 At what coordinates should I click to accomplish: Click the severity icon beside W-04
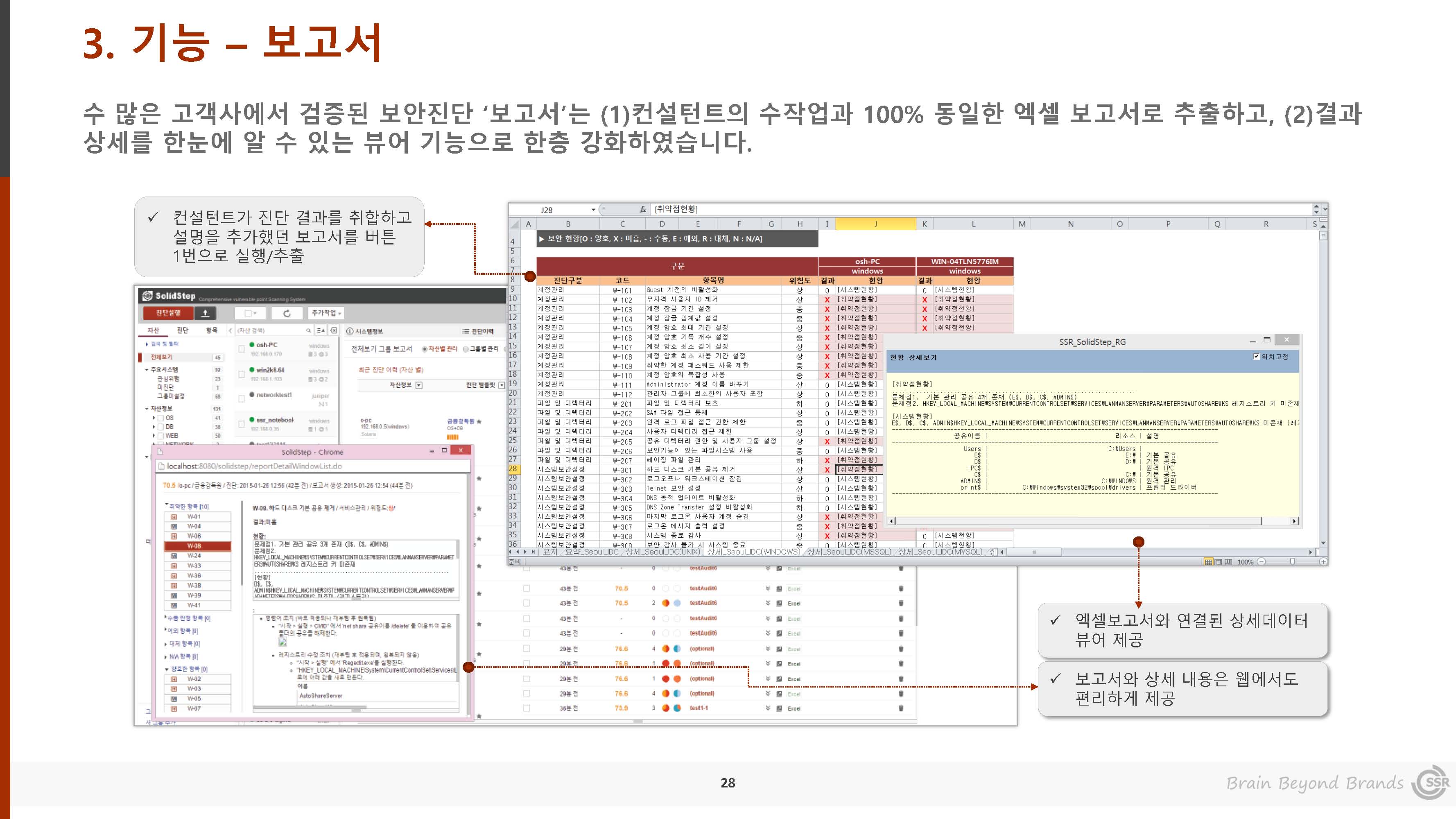(x=174, y=526)
